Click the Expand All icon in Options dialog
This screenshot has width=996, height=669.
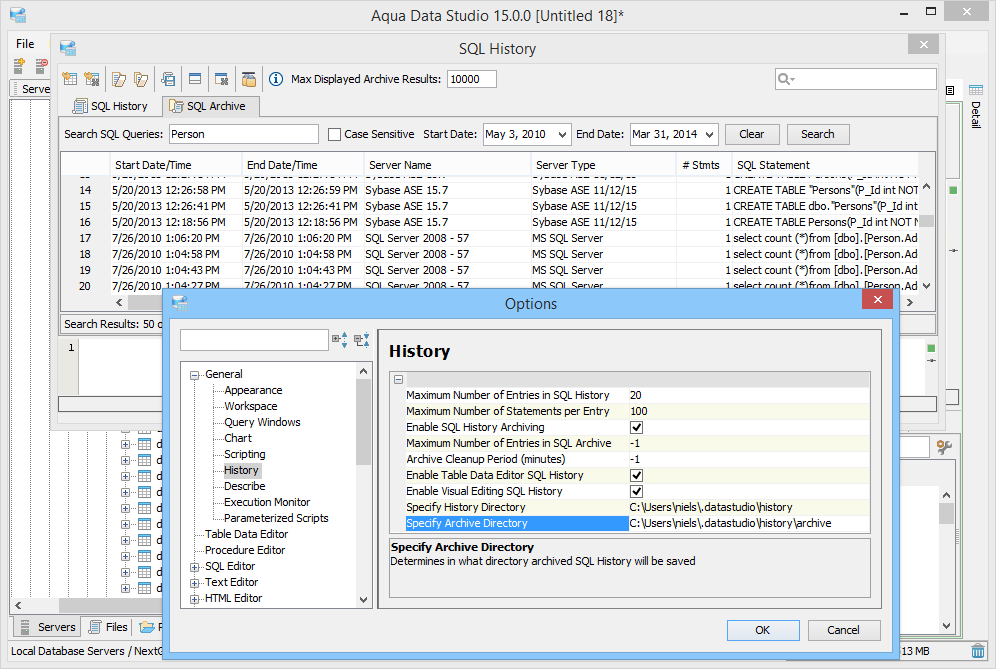340,340
